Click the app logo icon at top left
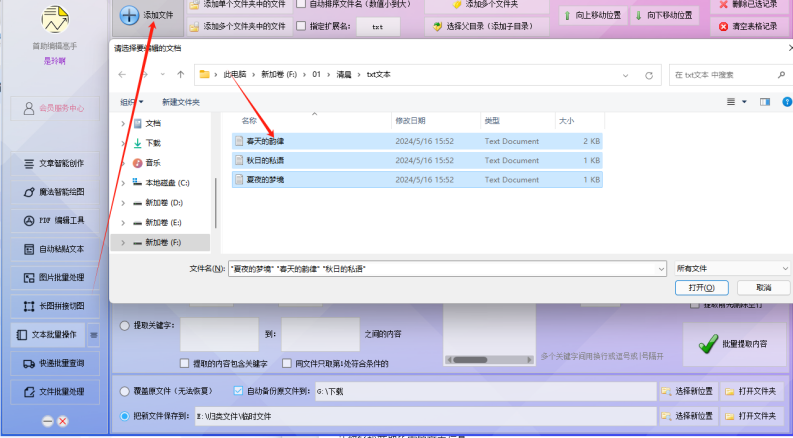This screenshot has height=438, width=793. point(55,19)
